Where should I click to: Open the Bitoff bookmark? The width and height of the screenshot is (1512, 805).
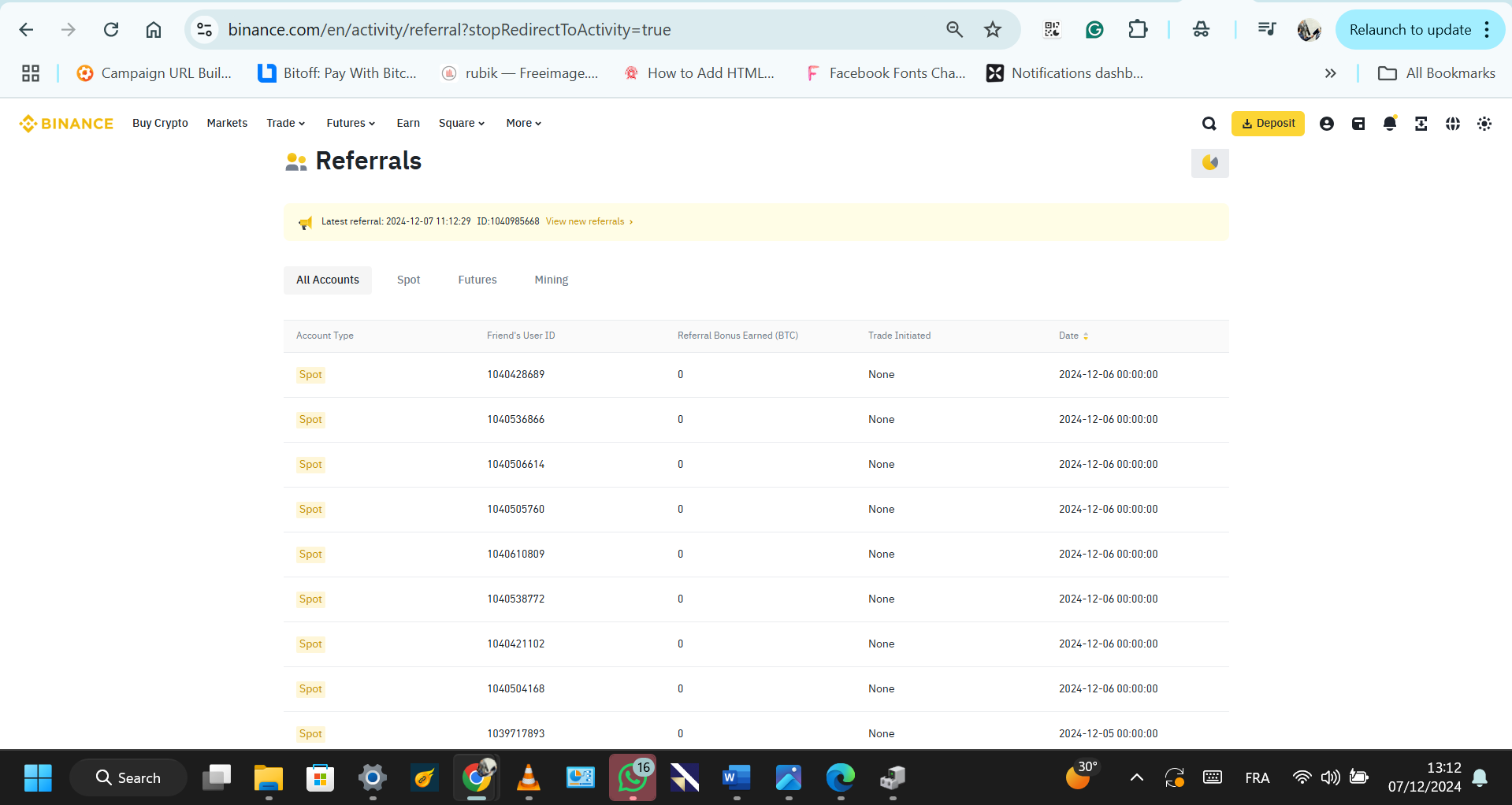pyautogui.click(x=337, y=73)
